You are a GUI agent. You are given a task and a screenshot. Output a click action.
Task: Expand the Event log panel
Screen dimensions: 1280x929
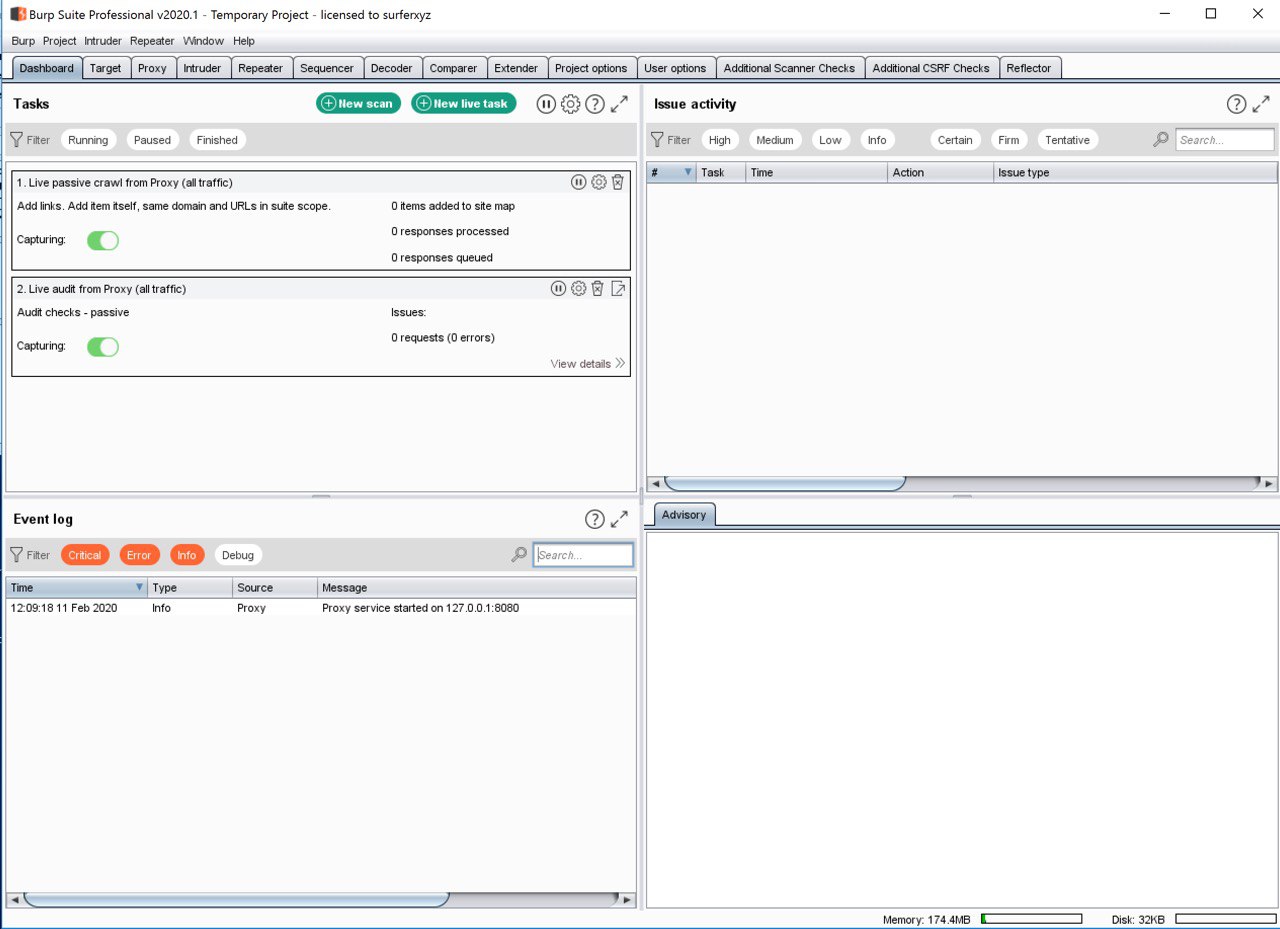point(620,519)
